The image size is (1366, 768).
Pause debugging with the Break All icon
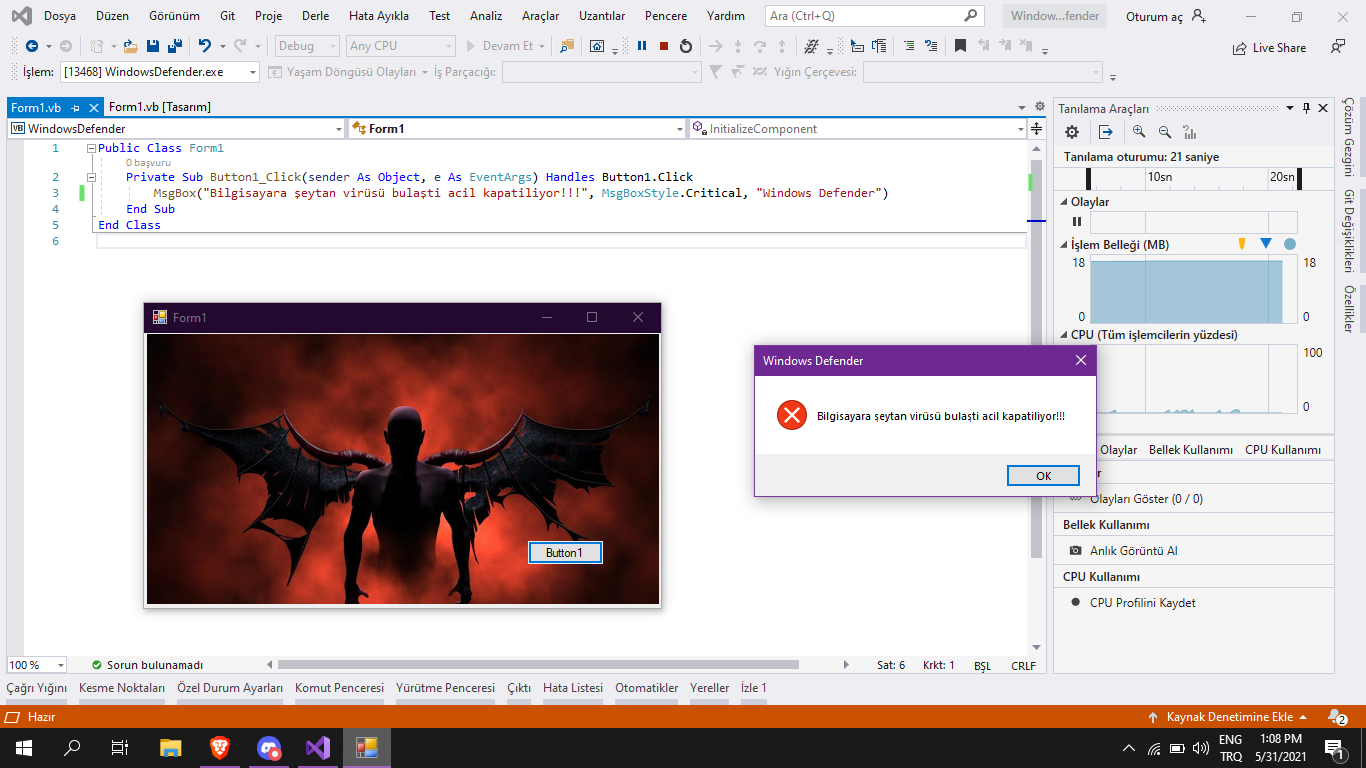(642, 46)
